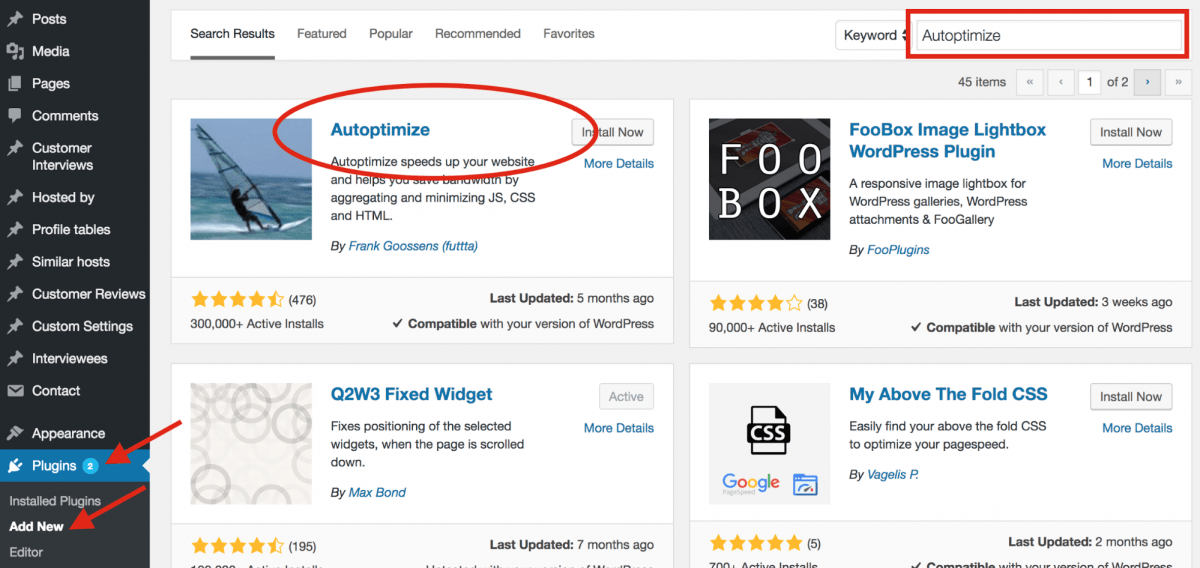This screenshot has height=568, width=1200.
Task: Switch to the Recommended tab
Action: tap(478, 34)
